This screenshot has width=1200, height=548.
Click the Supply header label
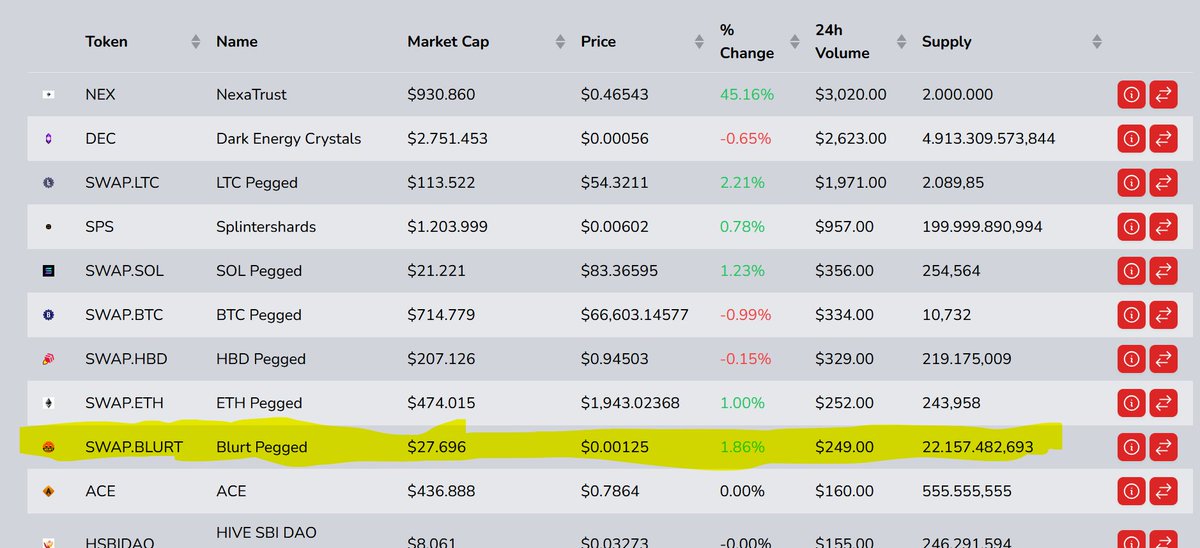(x=947, y=42)
